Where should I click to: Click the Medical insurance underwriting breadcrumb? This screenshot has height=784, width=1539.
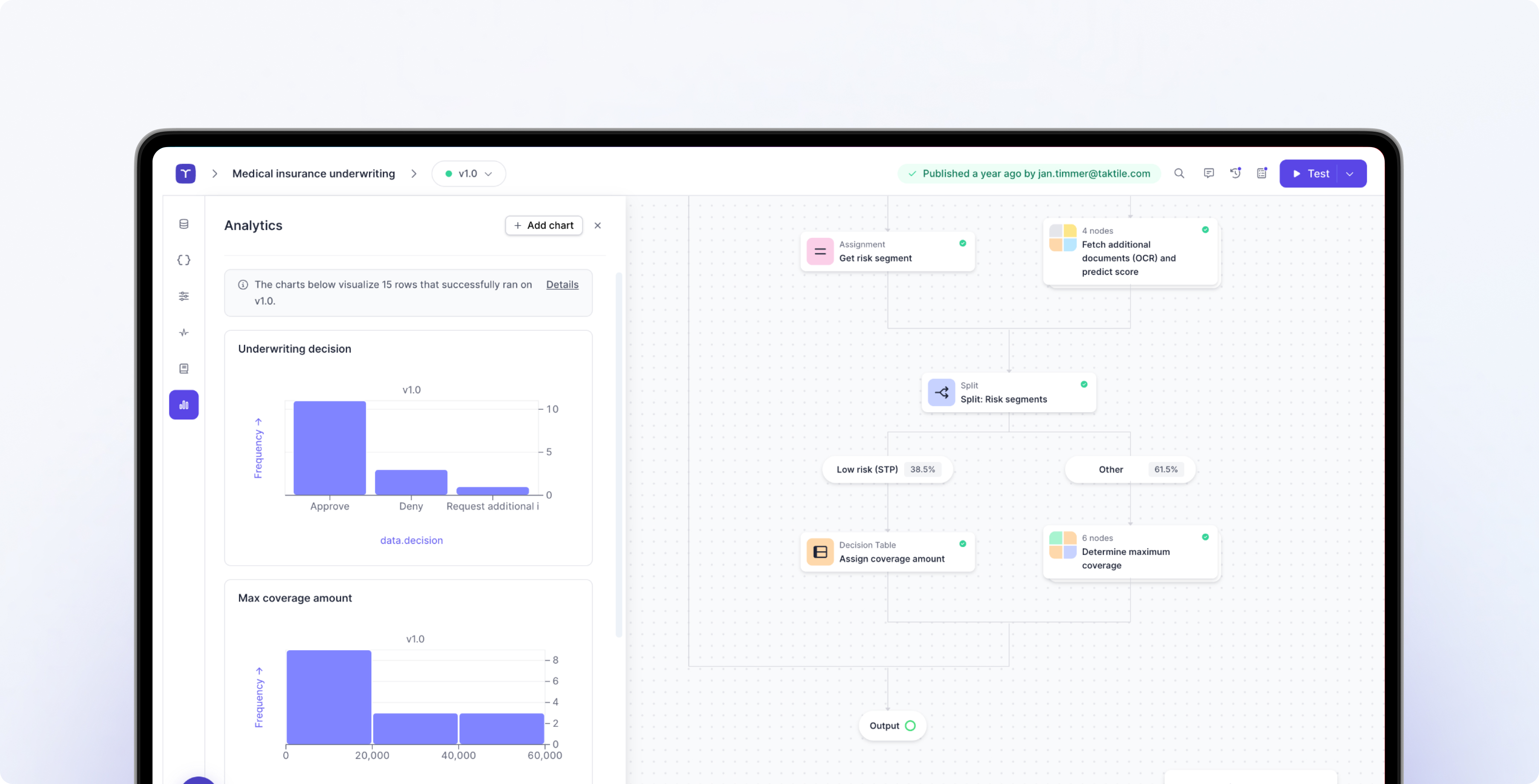[x=314, y=174]
